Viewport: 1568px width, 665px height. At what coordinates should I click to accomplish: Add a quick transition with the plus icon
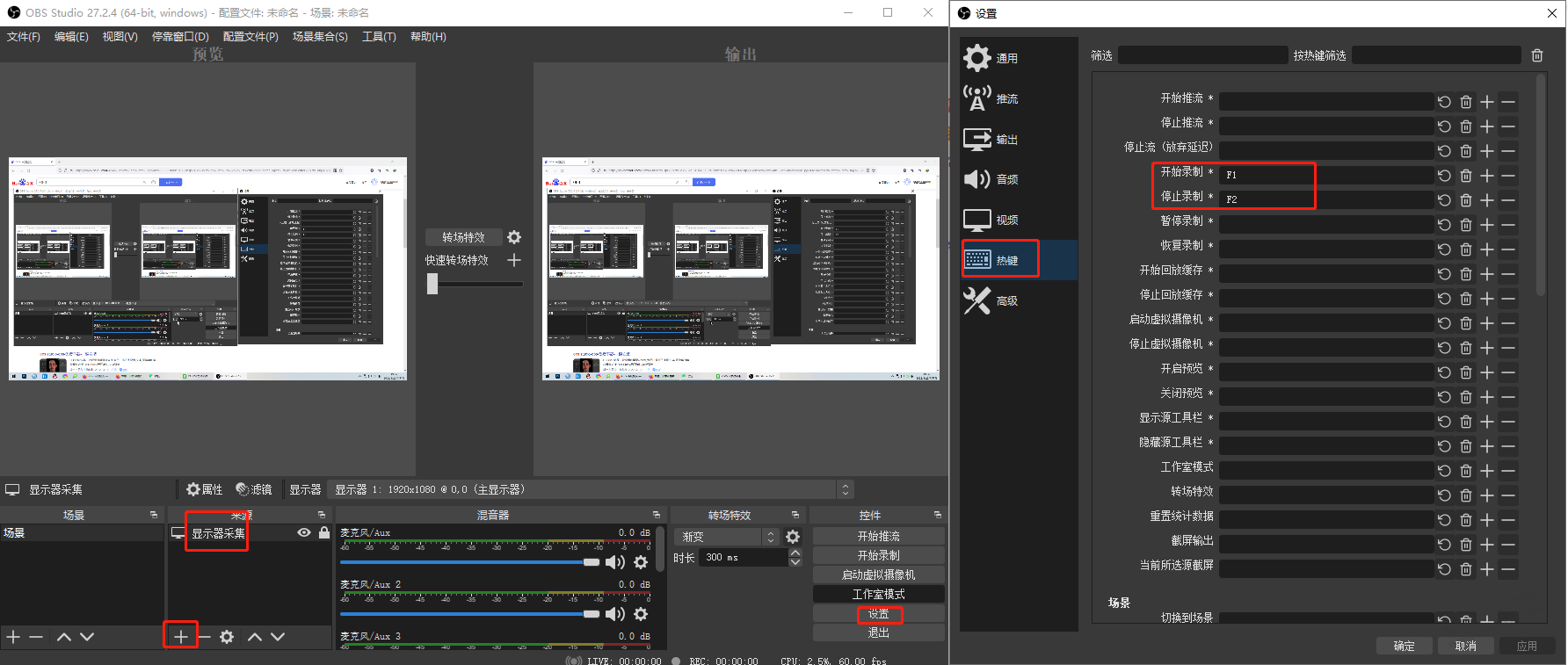(x=514, y=260)
